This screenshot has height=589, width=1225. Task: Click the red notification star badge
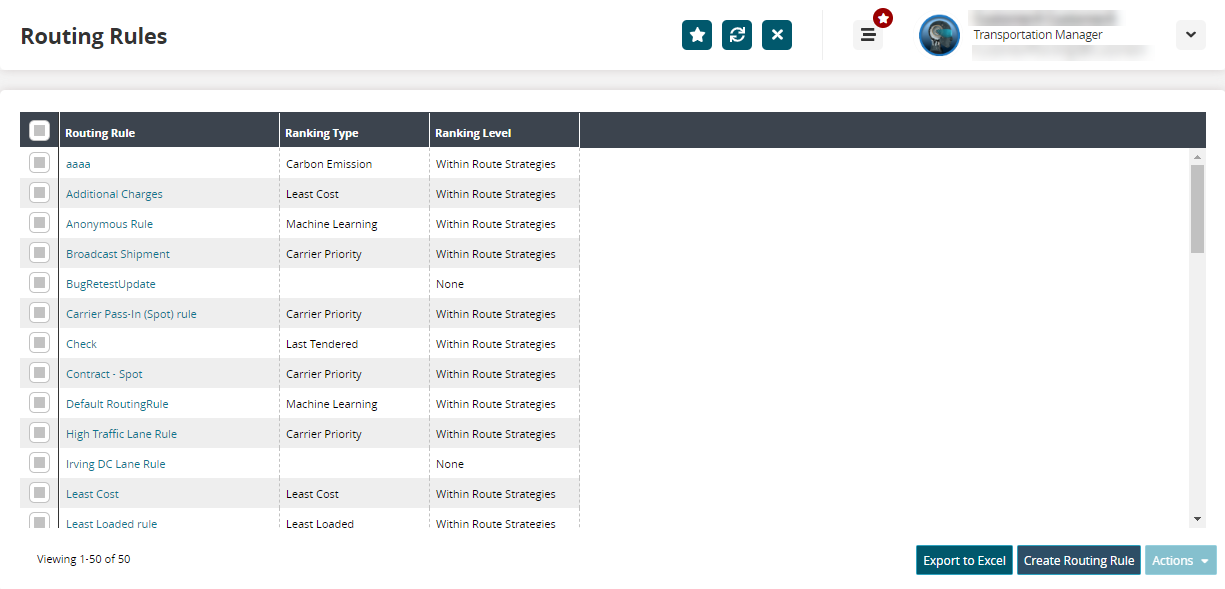click(883, 18)
